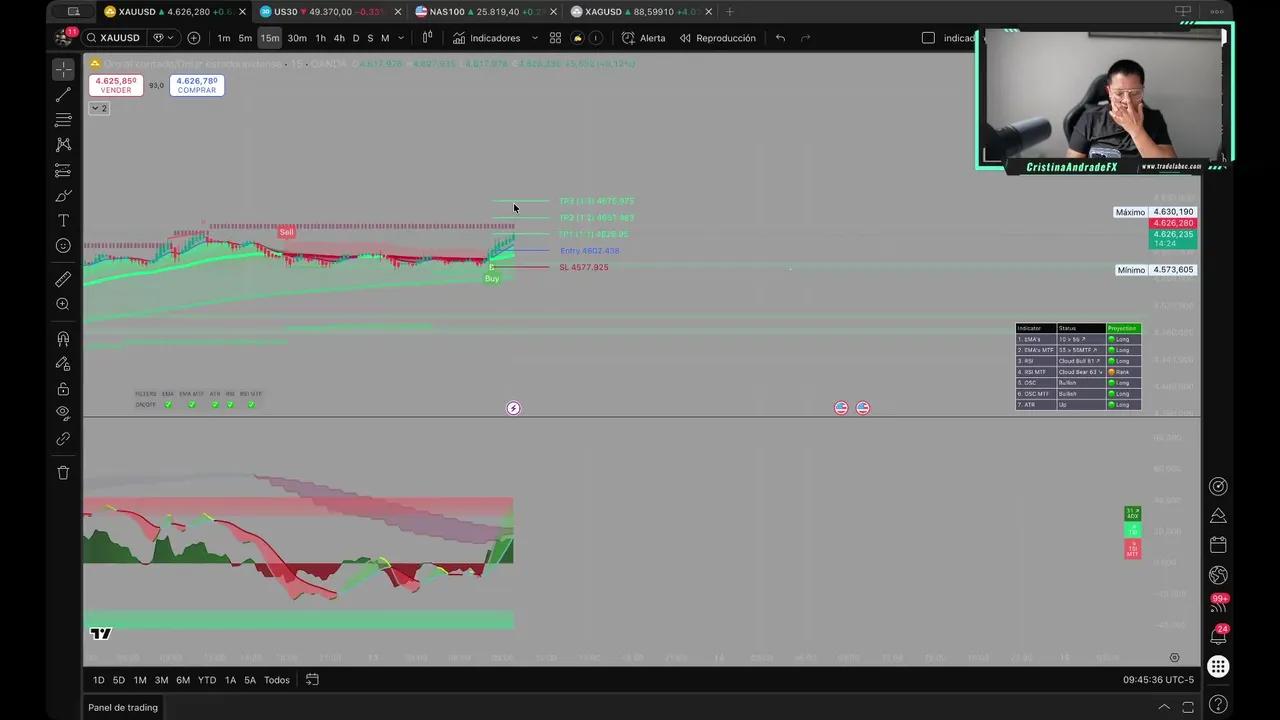Open the XAUUSD symbol search field
This screenshot has width=1280, height=720.
tap(114, 38)
